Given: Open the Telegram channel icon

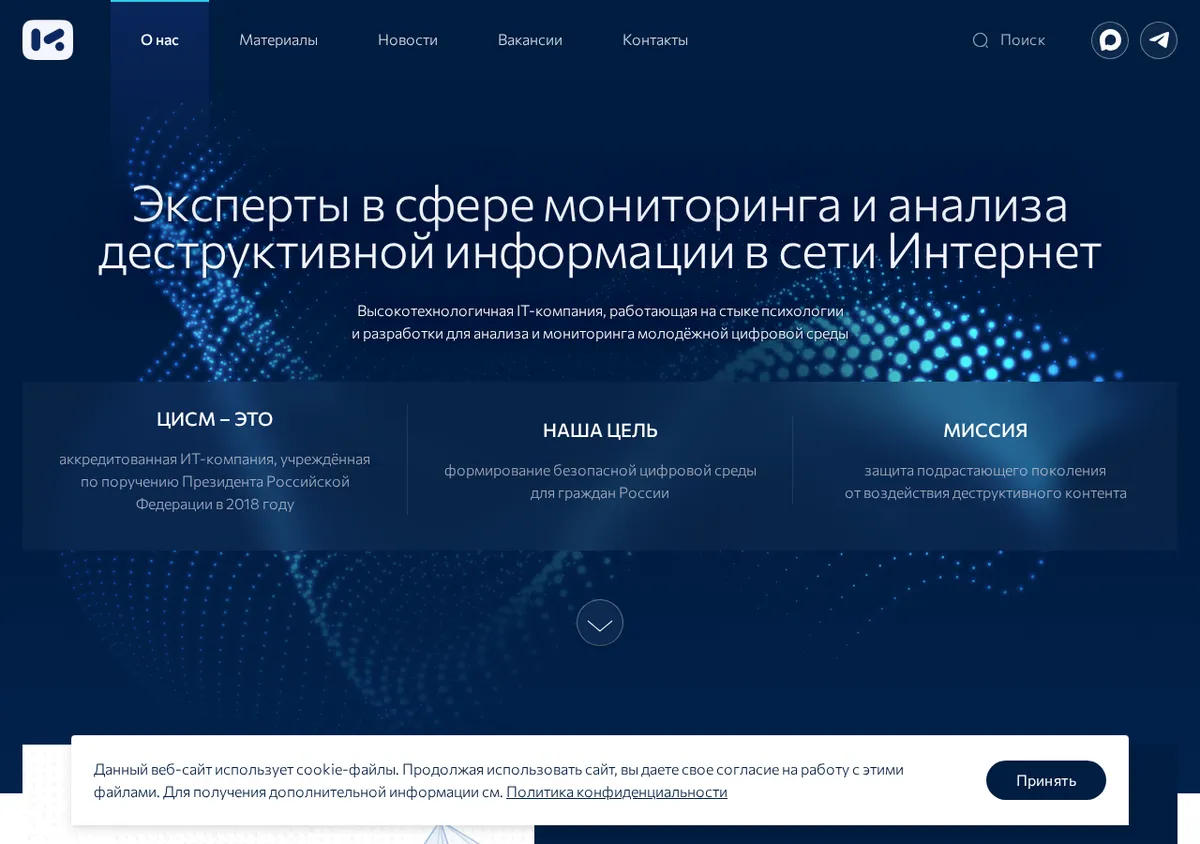Looking at the screenshot, I should pyautogui.click(x=1159, y=40).
